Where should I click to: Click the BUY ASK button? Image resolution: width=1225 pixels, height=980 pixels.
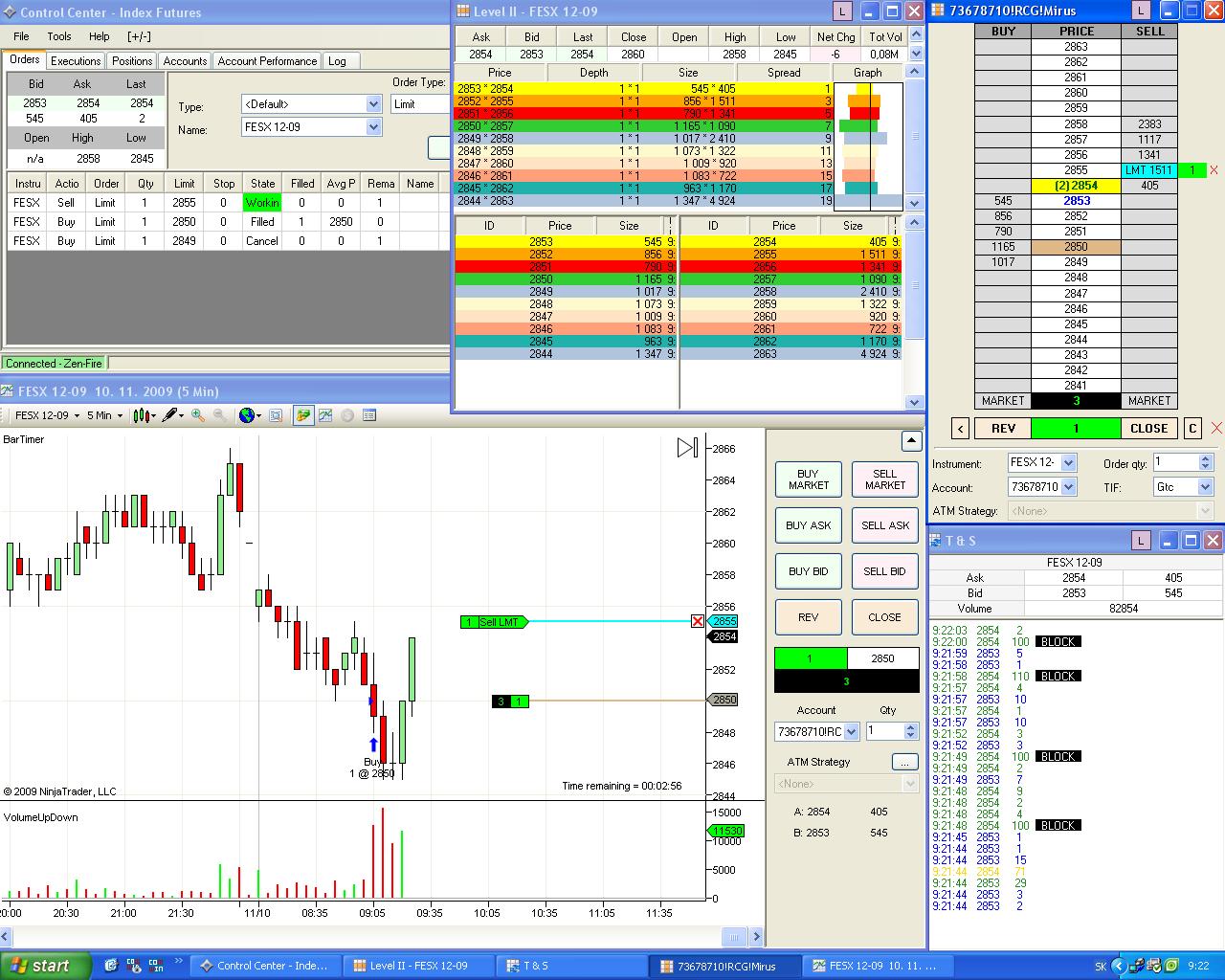pyautogui.click(x=809, y=525)
